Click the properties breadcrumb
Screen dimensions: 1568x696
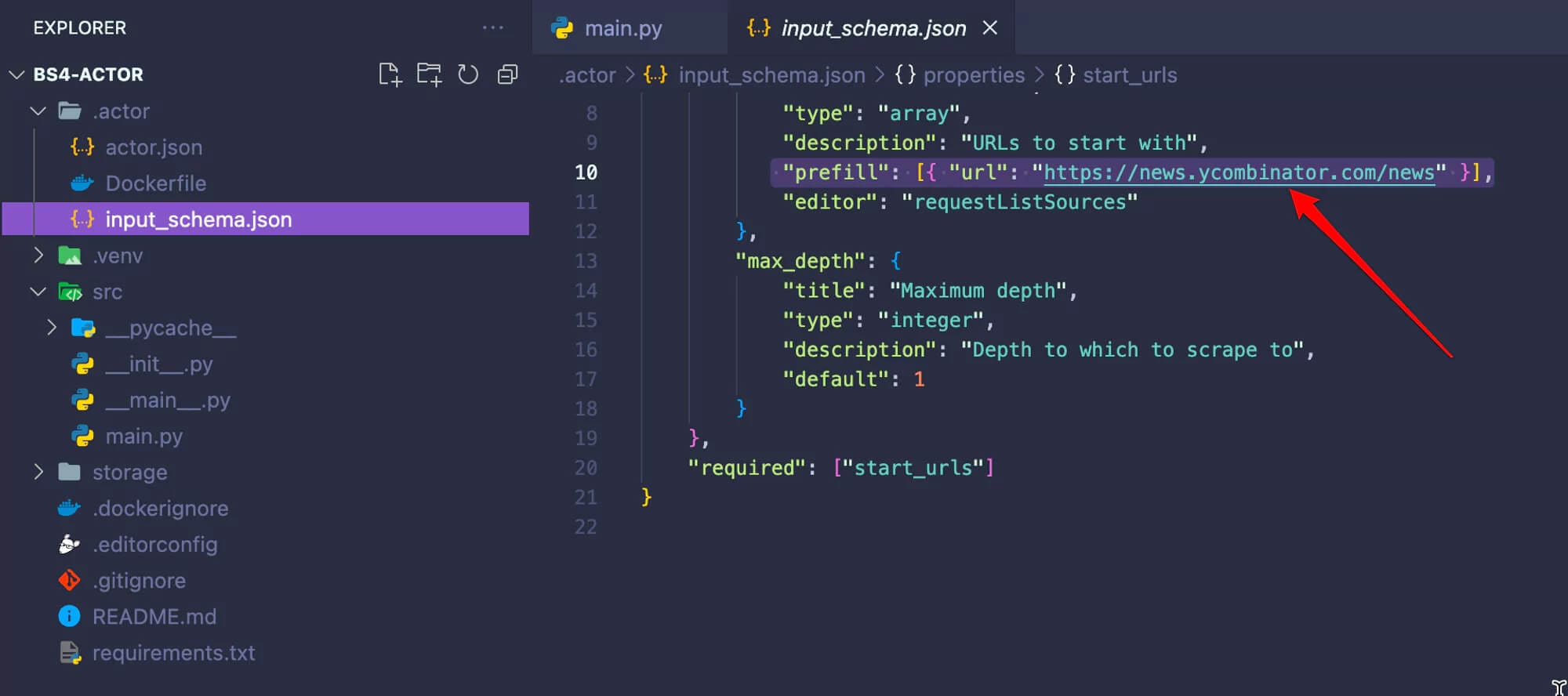click(974, 75)
